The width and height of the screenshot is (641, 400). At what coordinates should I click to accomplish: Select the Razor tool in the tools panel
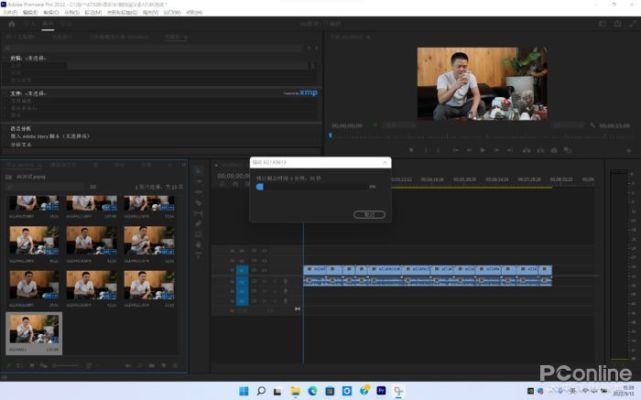coord(198,203)
